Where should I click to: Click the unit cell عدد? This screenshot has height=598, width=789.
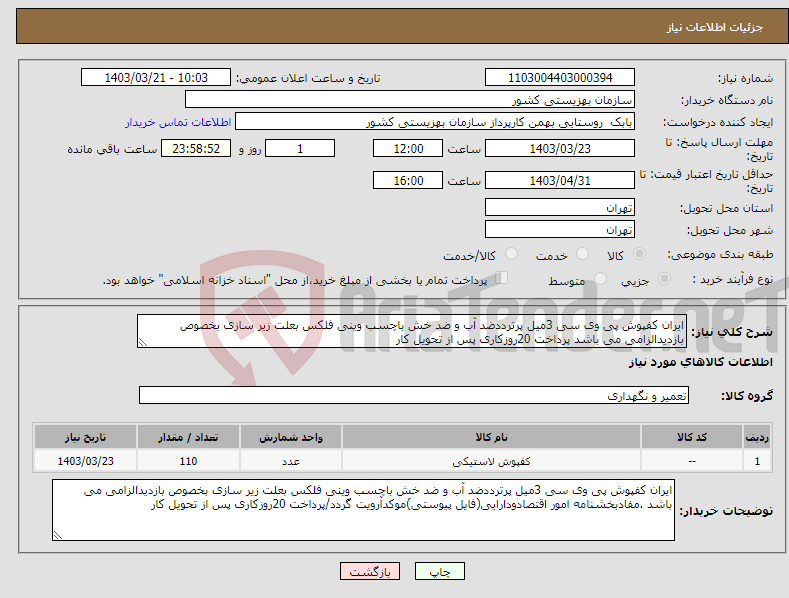[x=291, y=461]
